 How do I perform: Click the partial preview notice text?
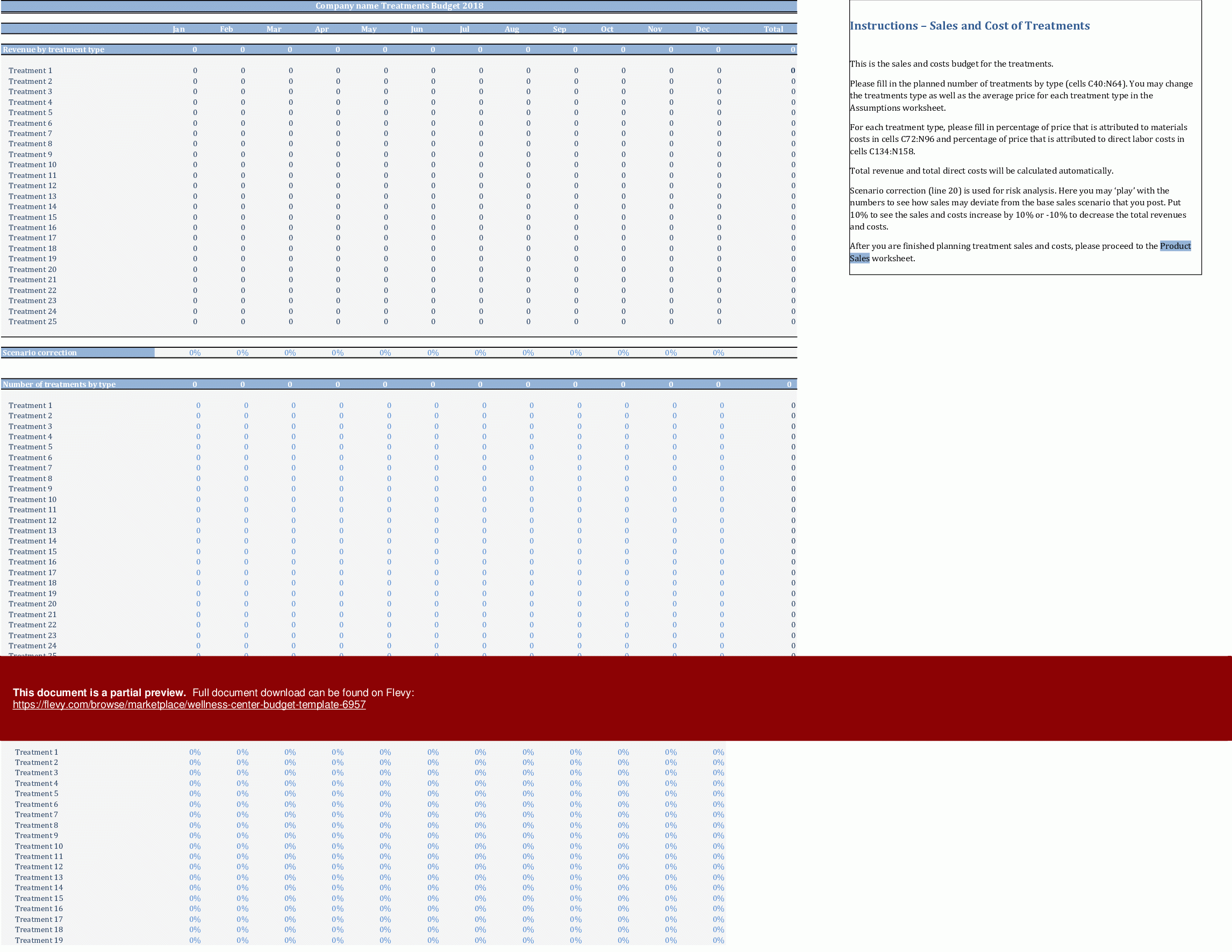coord(99,692)
